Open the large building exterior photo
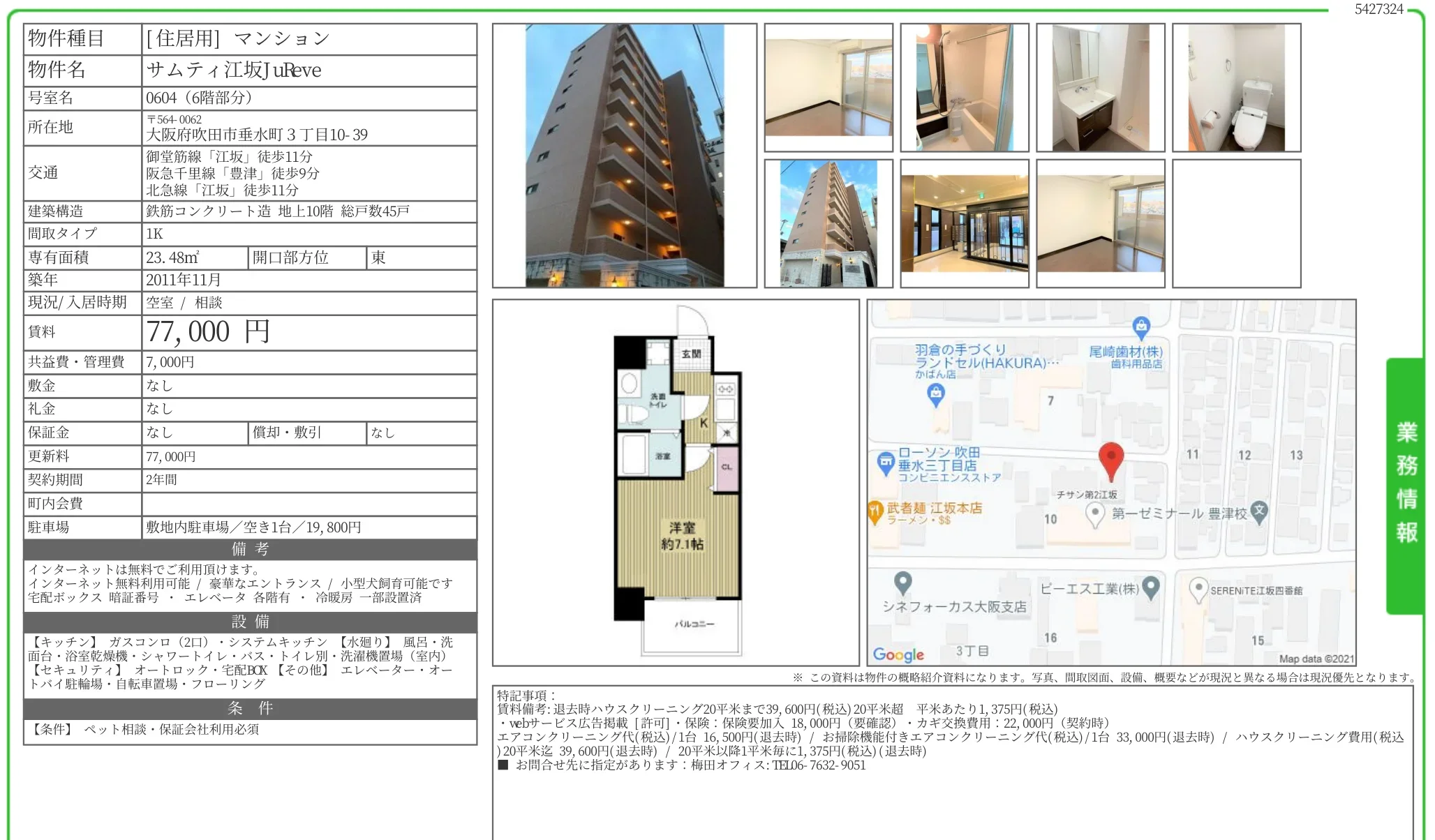The height and width of the screenshot is (840, 1435). (x=624, y=156)
